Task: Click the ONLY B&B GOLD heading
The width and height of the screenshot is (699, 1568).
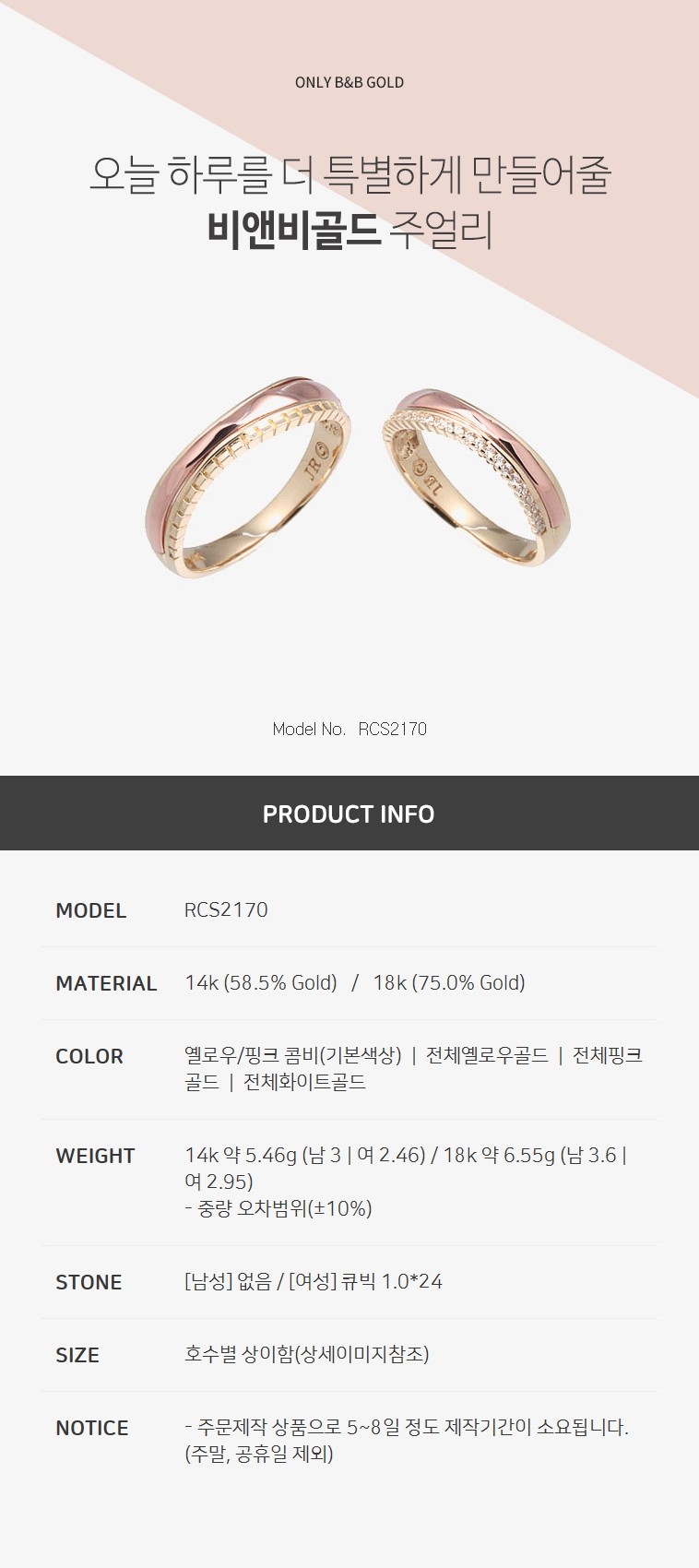Action: [349, 82]
